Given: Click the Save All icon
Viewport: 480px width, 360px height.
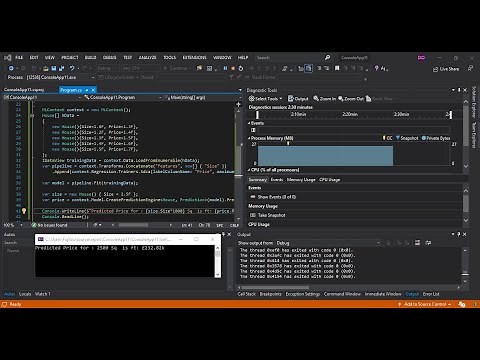Looking at the screenshot, I should [x=62, y=68].
